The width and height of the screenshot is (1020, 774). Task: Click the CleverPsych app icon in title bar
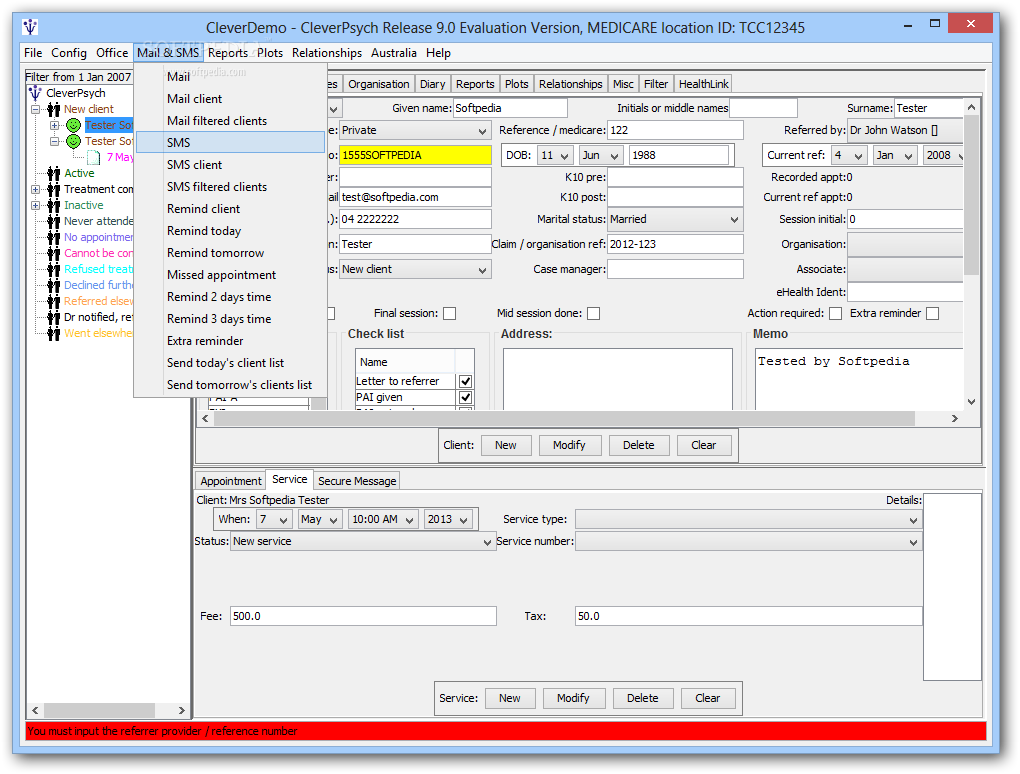point(30,27)
